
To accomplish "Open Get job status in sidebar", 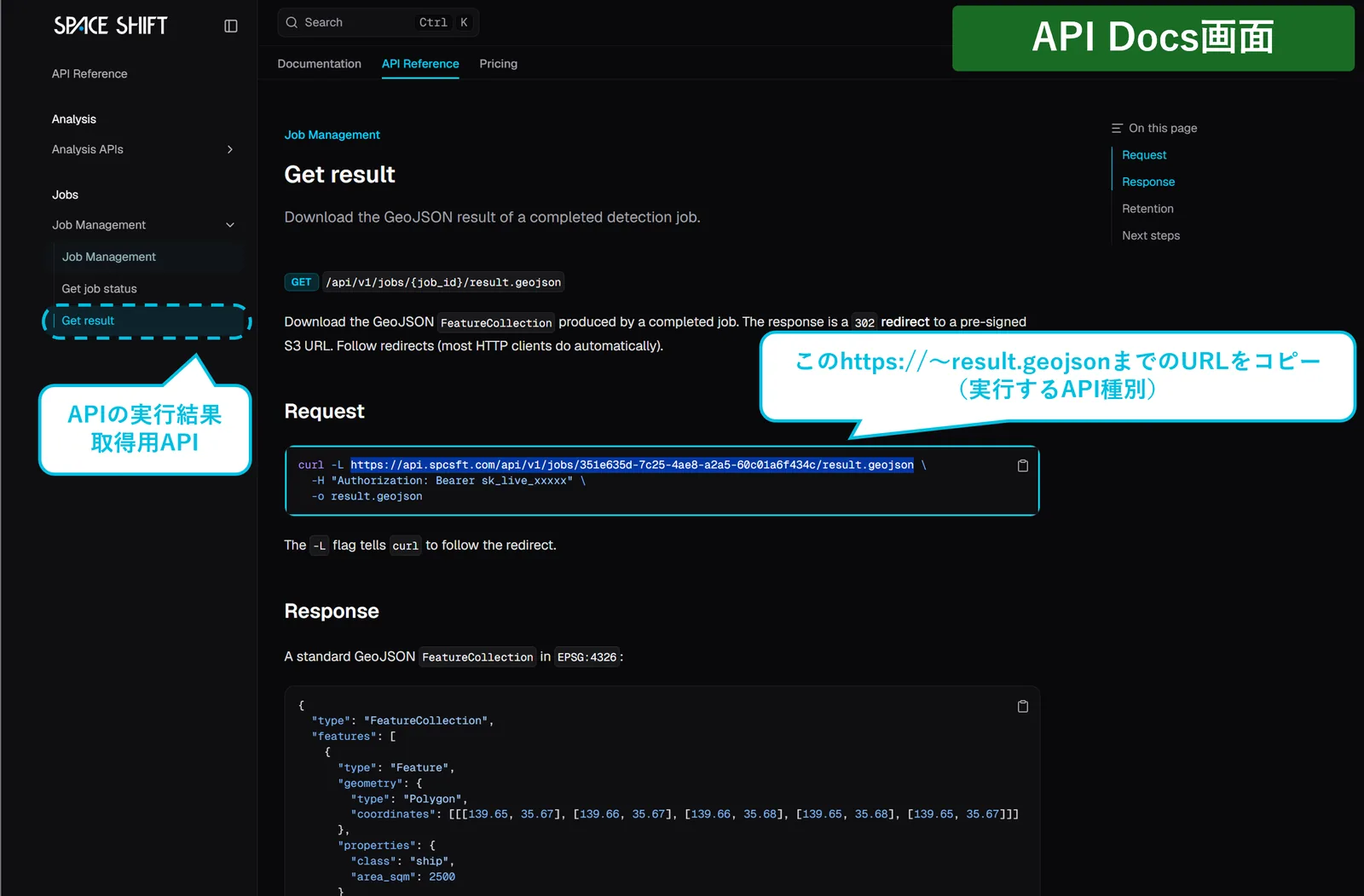I will tap(99, 289).
